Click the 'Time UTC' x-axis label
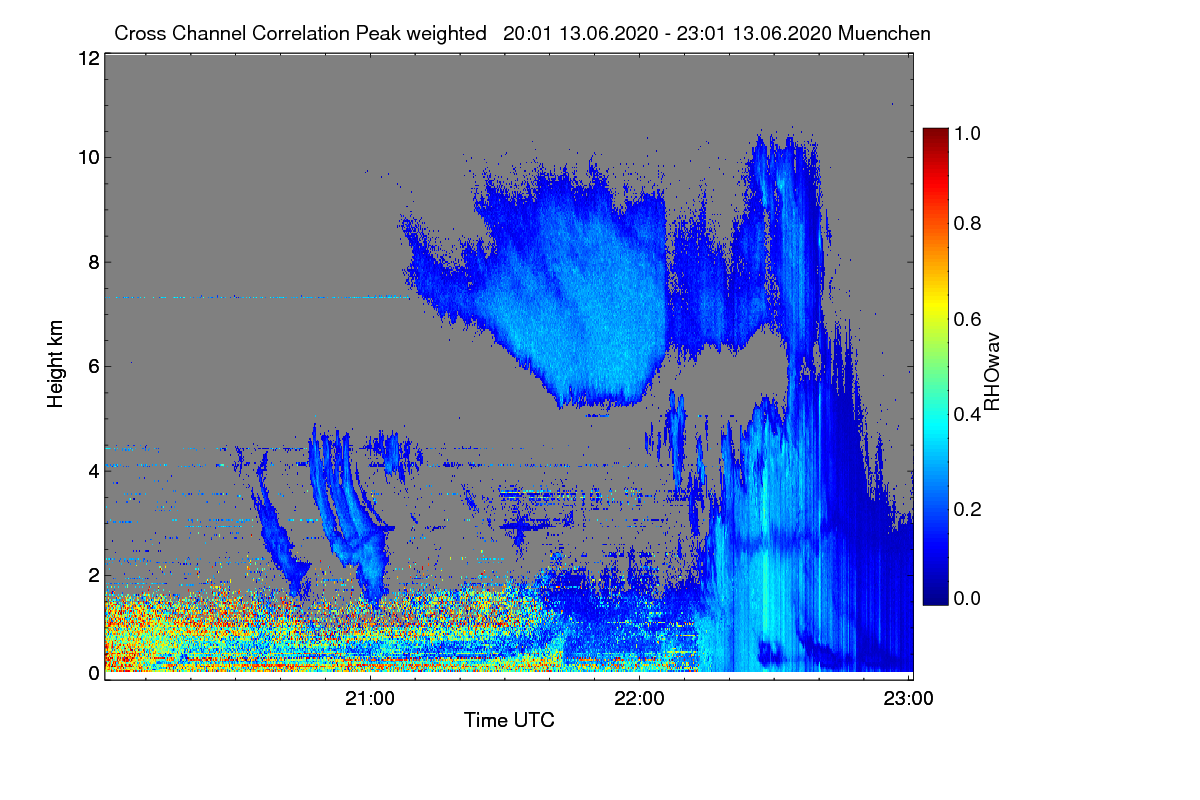The height and width of the screenshot is (800, 1200). pyautogui.click(x=509, y=720)
